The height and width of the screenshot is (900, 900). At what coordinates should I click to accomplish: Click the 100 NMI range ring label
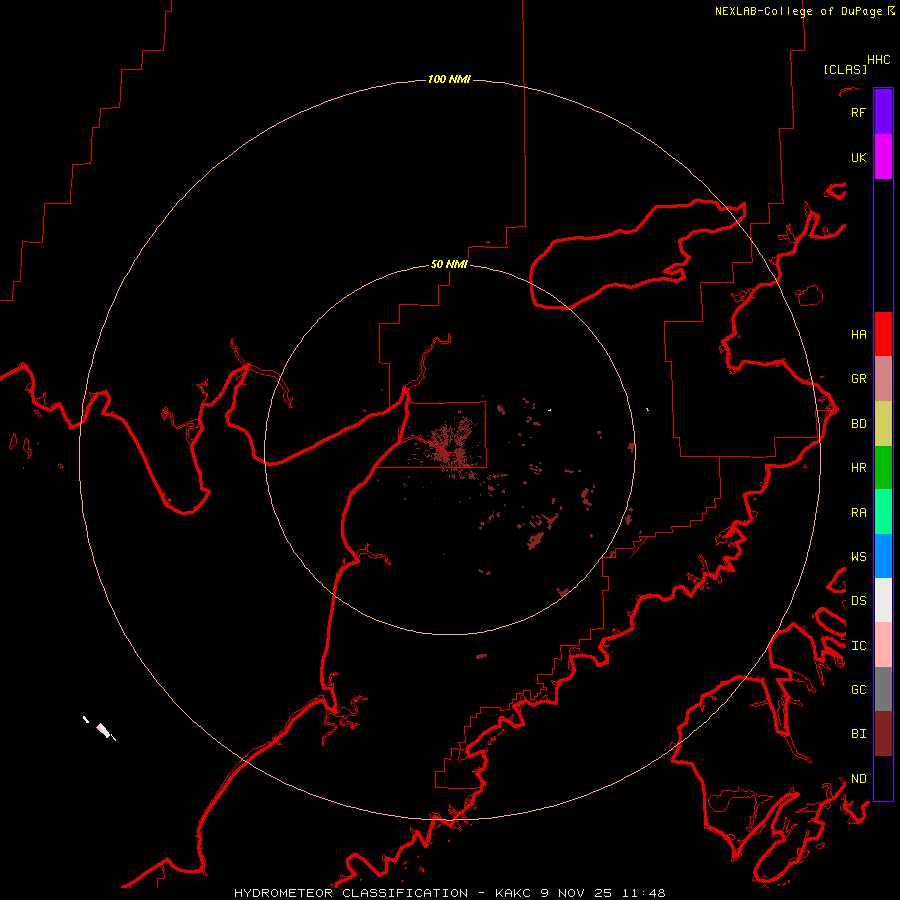pos(449,79)
